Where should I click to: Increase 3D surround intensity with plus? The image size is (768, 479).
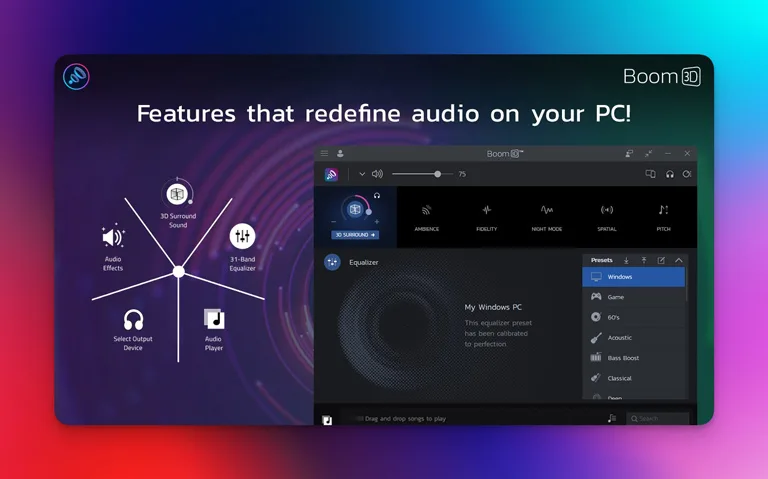point(377,222)
